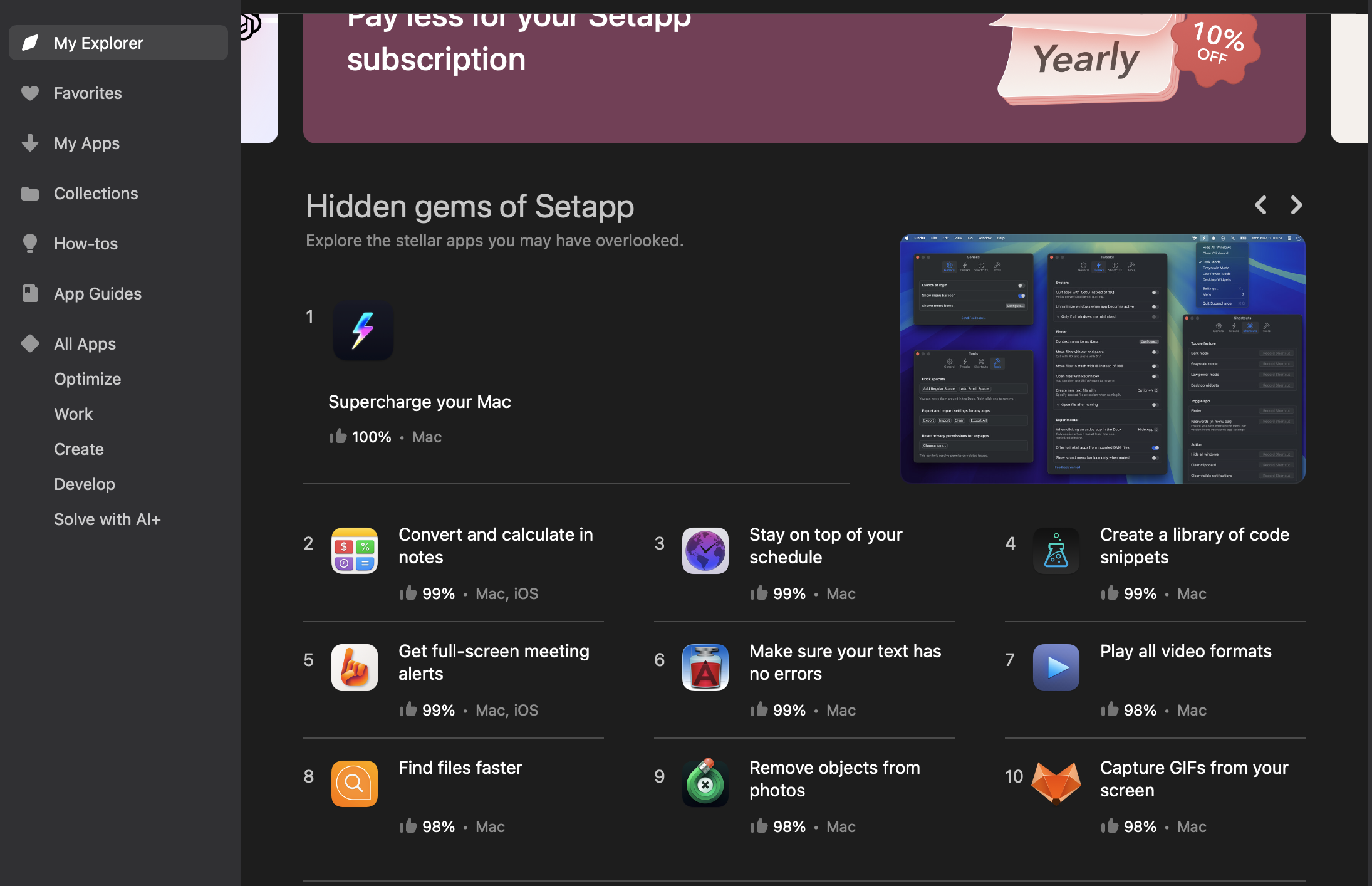Viewport: 1372px width, 886px height.
Task: Click the calculator app icon for notes
Action: coord(354,551)
